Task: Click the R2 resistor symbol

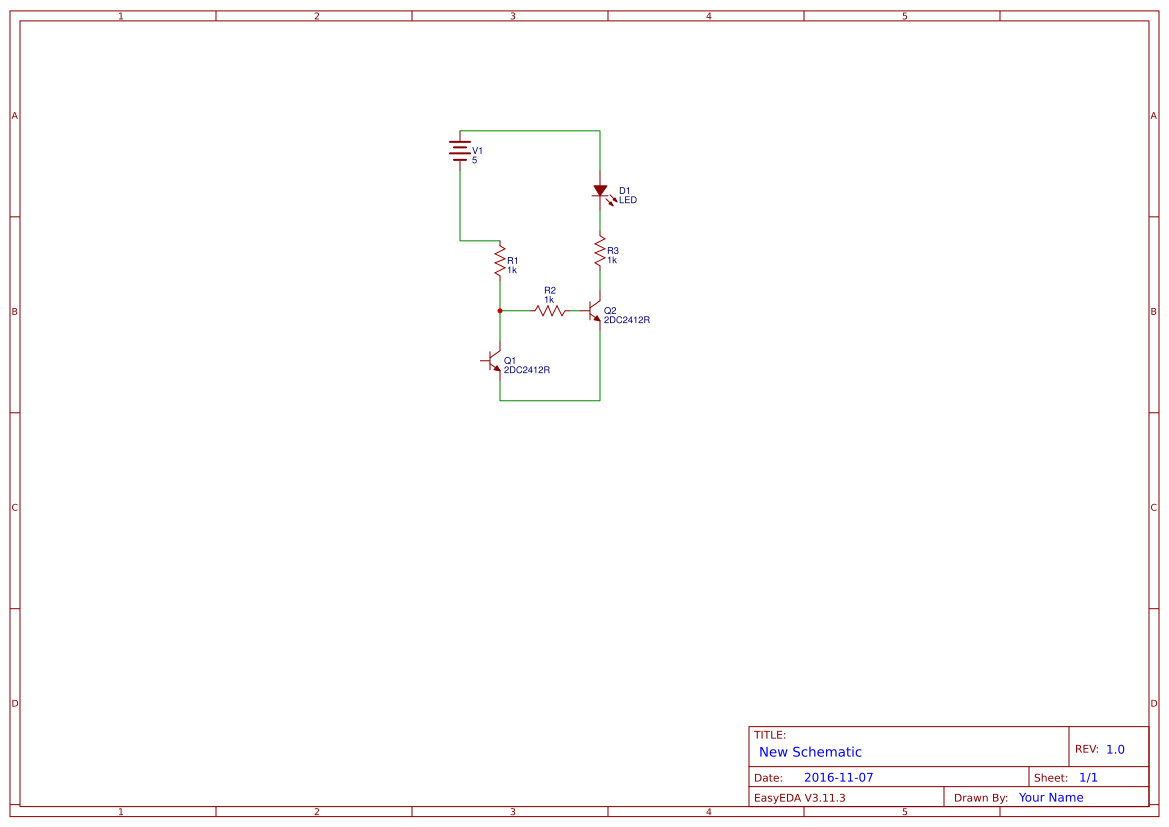Action: point(550,310)
